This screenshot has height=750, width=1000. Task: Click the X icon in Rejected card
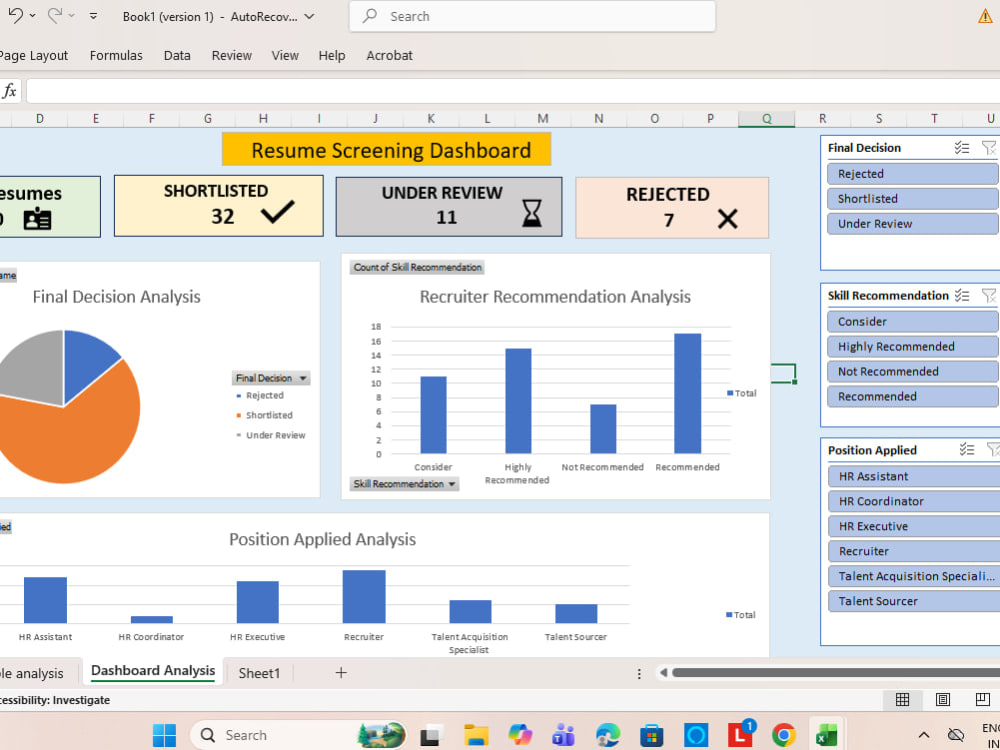coord(727,219)
